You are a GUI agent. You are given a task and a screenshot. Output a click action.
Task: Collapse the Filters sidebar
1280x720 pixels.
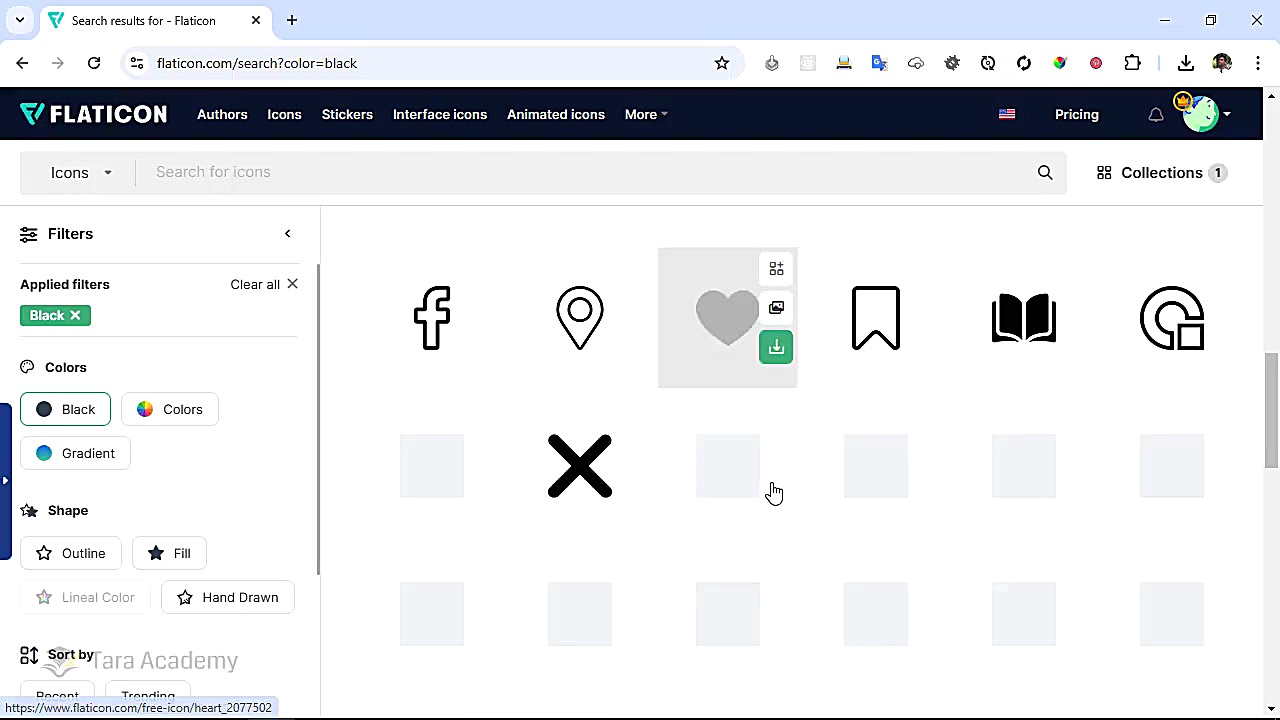288,234
